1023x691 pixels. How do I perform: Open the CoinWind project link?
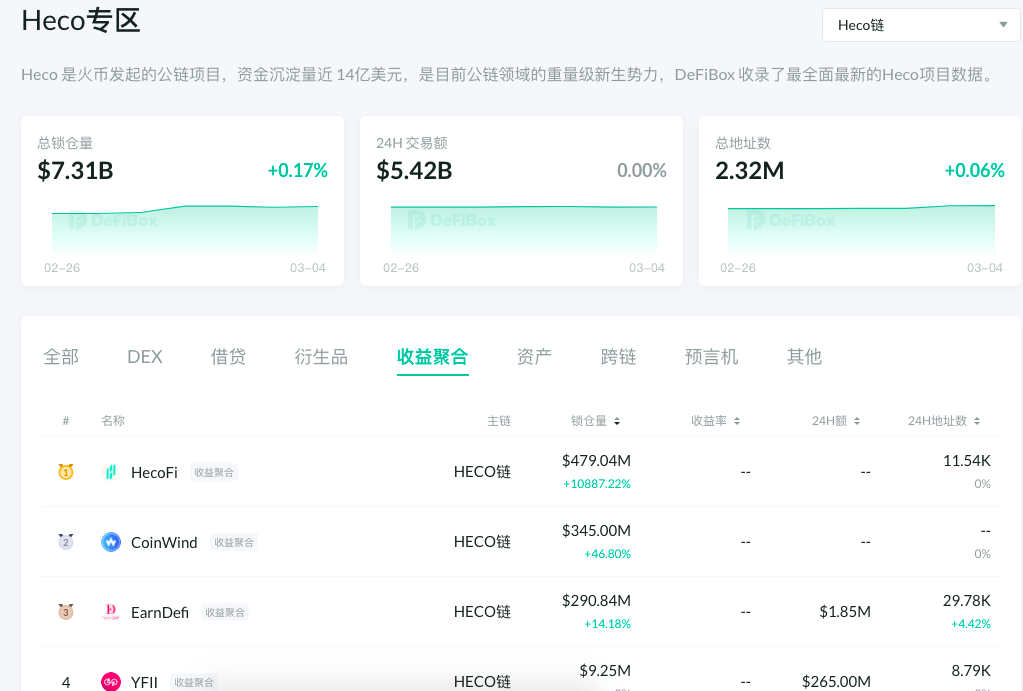[x=164, y=542]
